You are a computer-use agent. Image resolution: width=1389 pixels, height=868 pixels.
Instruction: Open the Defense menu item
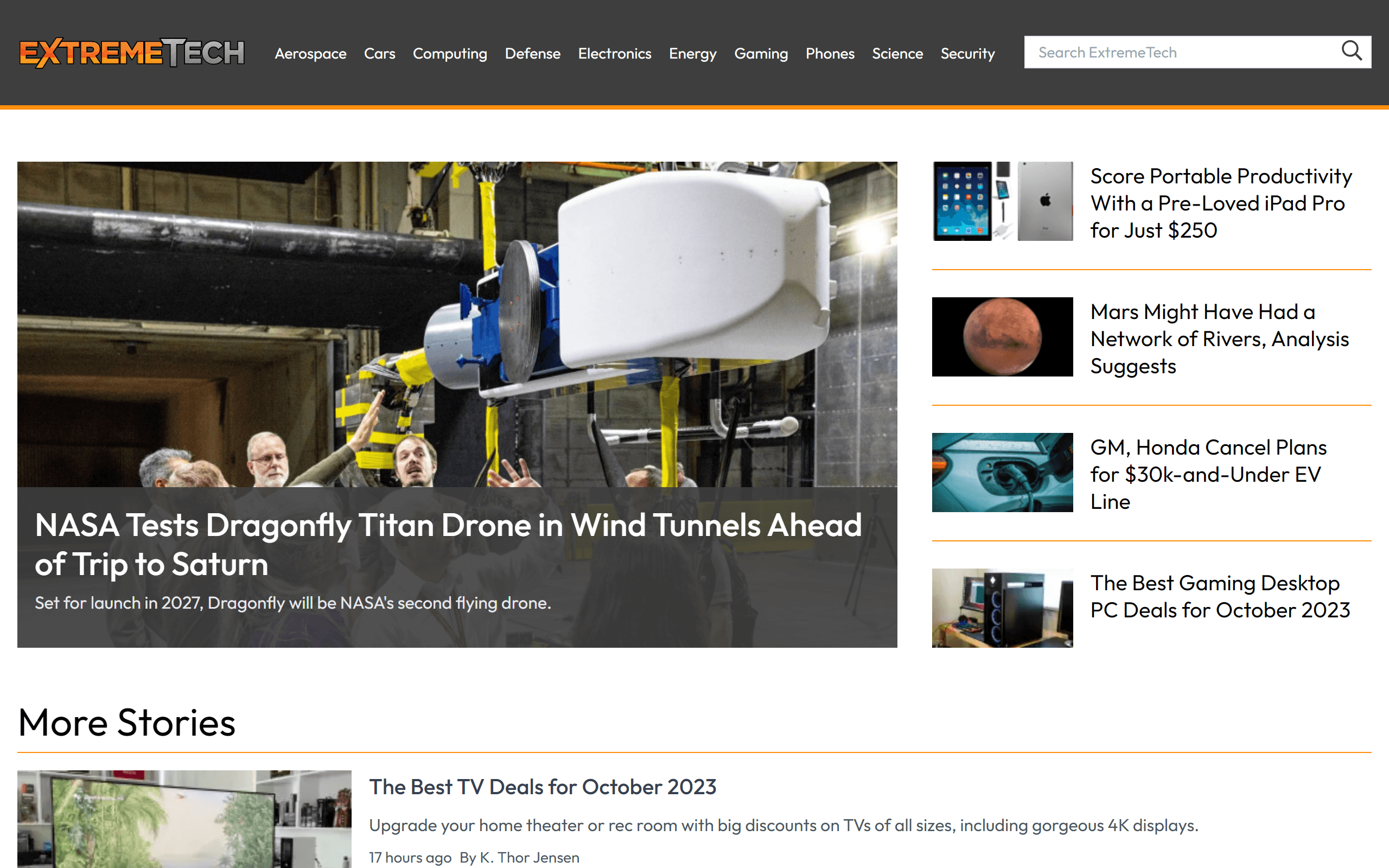(x=532, y=53)
